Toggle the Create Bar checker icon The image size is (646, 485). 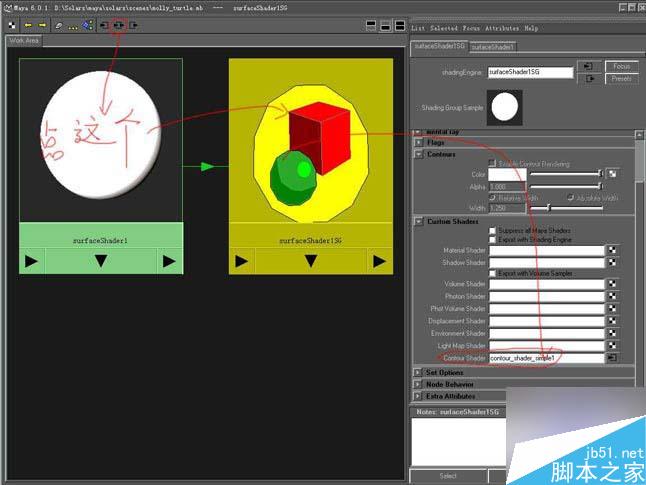(x=12, y=26)
